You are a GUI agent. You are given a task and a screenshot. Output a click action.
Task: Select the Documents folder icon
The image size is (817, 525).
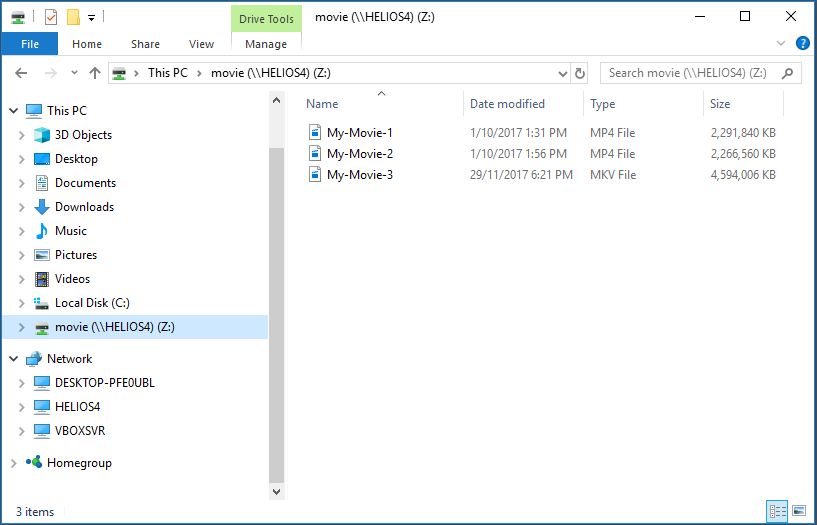pyautogui.click(x=42, y=183)
